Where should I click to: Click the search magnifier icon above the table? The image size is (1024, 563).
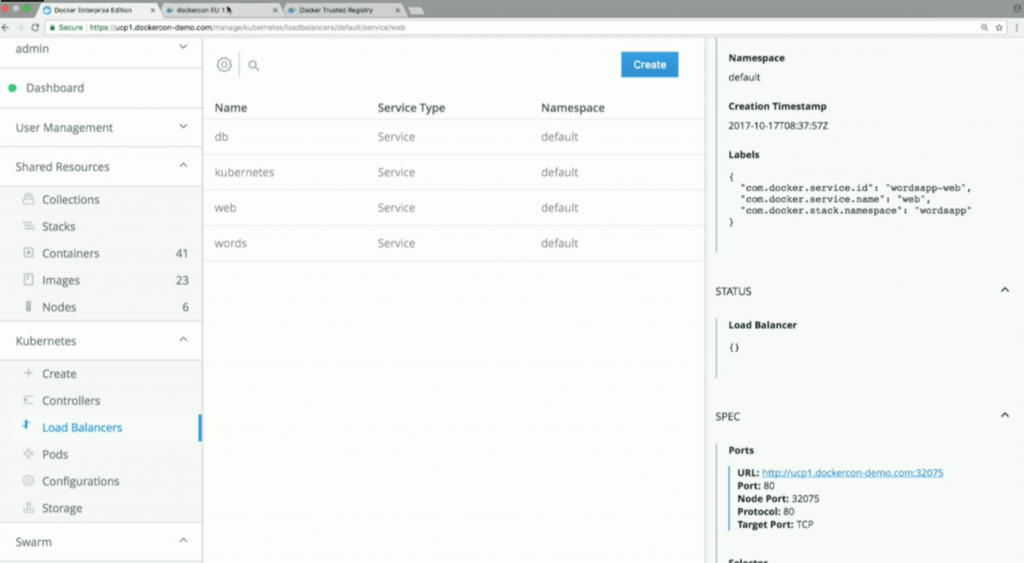click(x=253, y=65)
